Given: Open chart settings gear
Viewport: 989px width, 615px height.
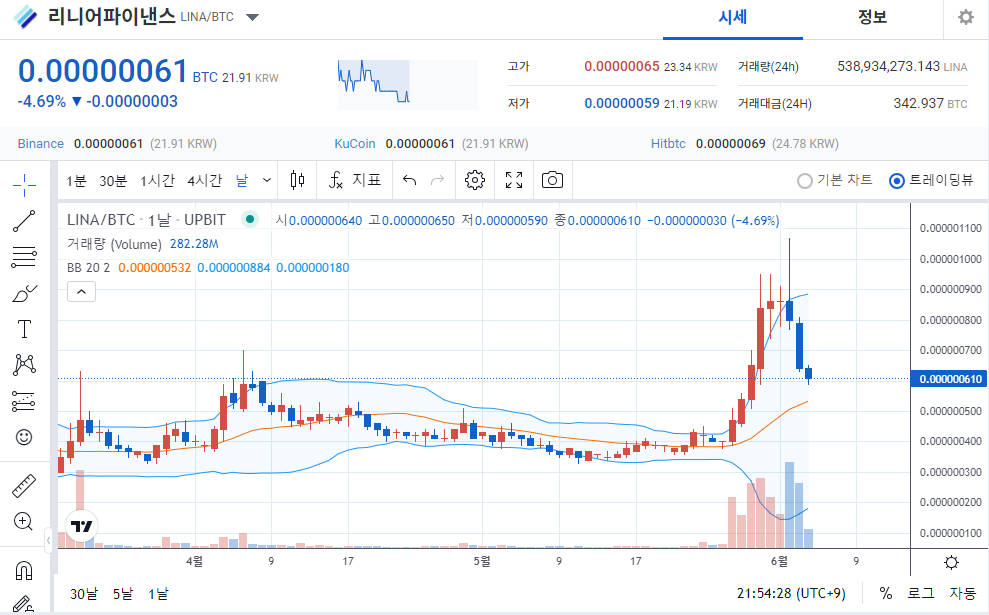Looking at the screenshot, I should pyautogui.click(x=475, y=180).
